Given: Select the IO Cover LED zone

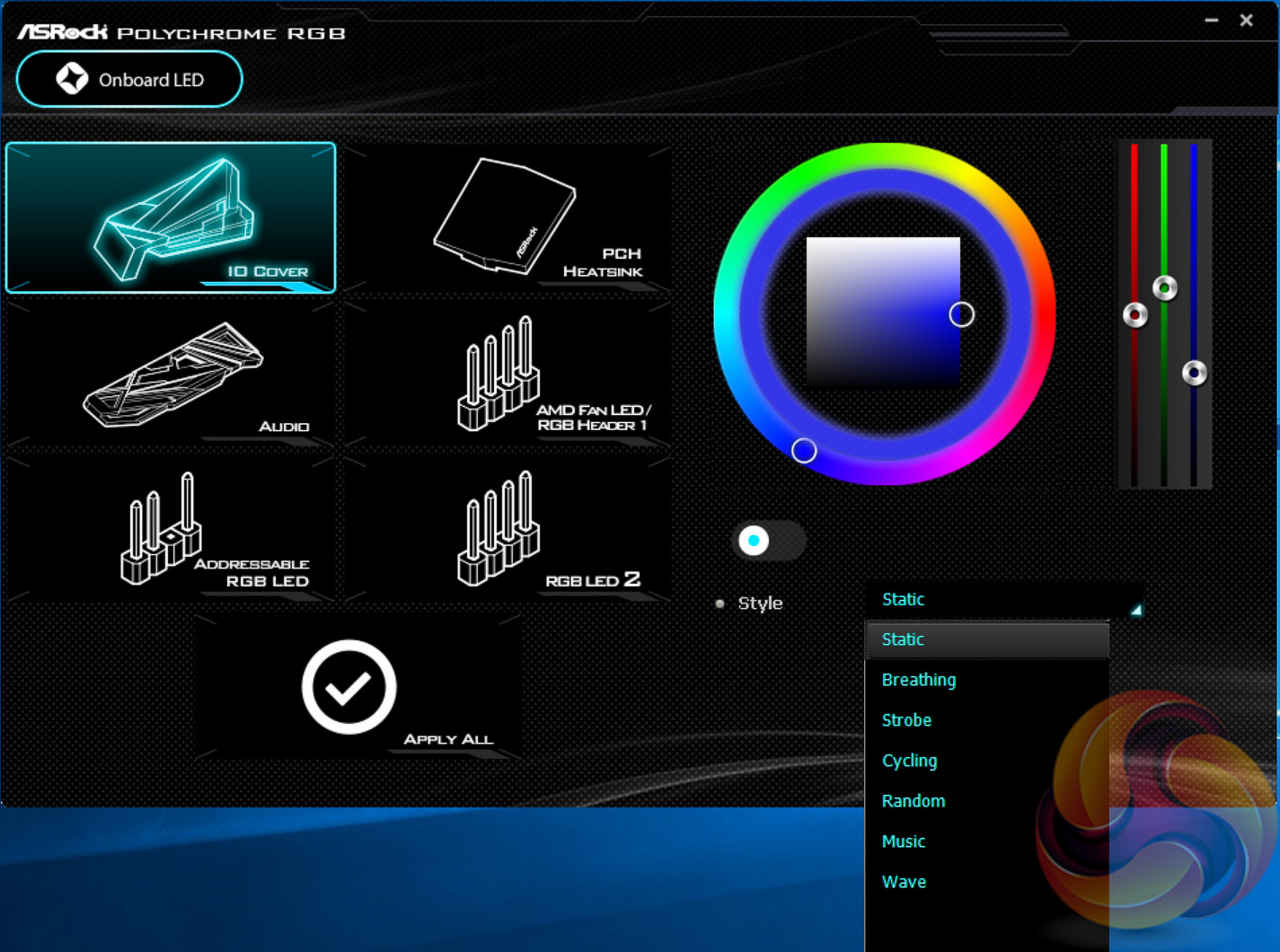Looking at the screenshot, I should tap(171, 217).
